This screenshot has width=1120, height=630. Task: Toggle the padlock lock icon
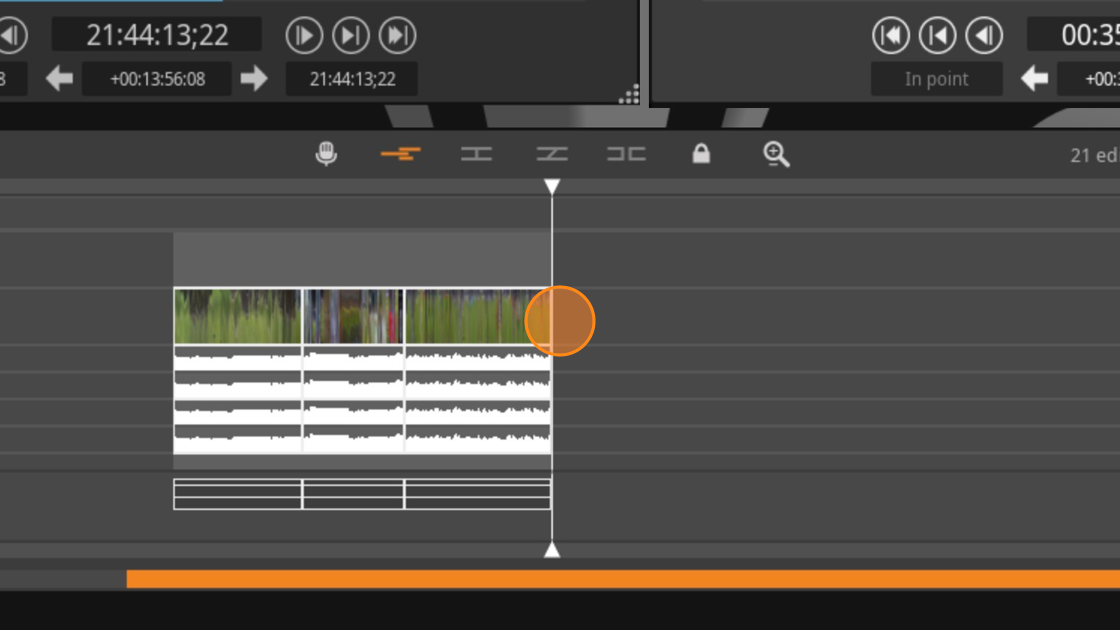[701, 153]
